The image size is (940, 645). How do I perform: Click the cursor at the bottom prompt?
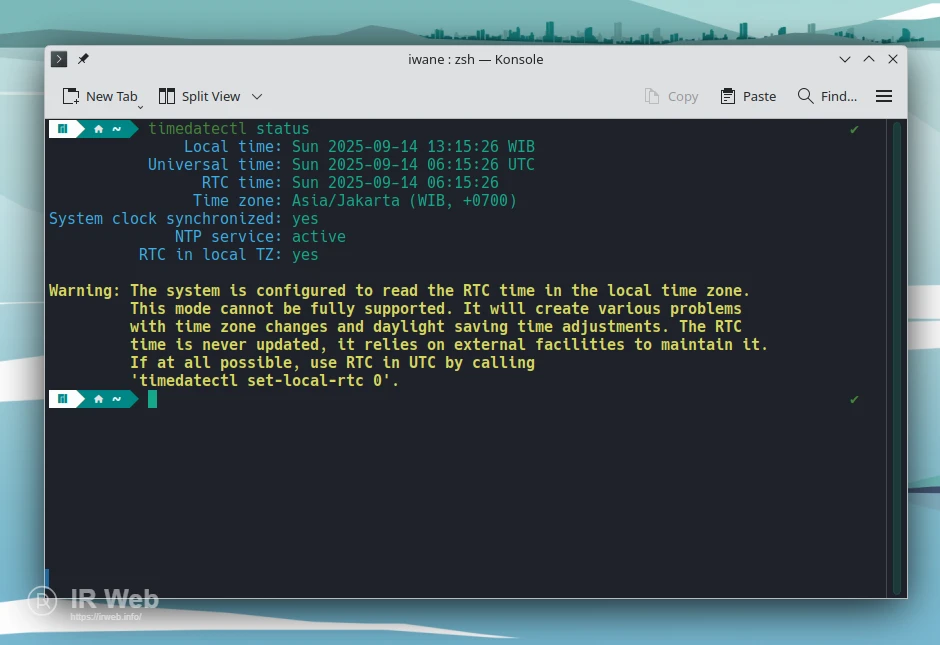[x=153, y=399]
